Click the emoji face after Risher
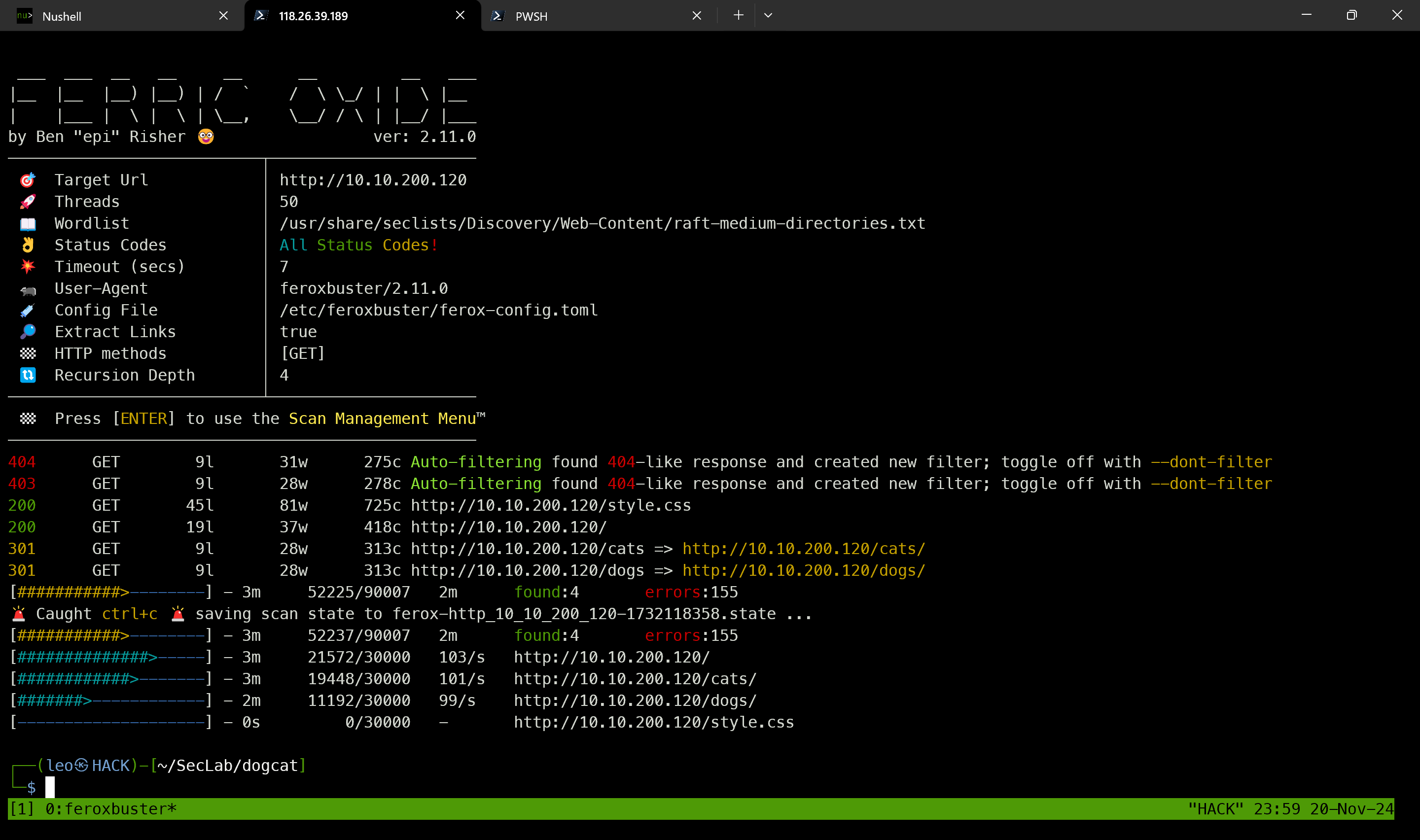Screen dimensions: 1420x840 click(x=206, y=137)
